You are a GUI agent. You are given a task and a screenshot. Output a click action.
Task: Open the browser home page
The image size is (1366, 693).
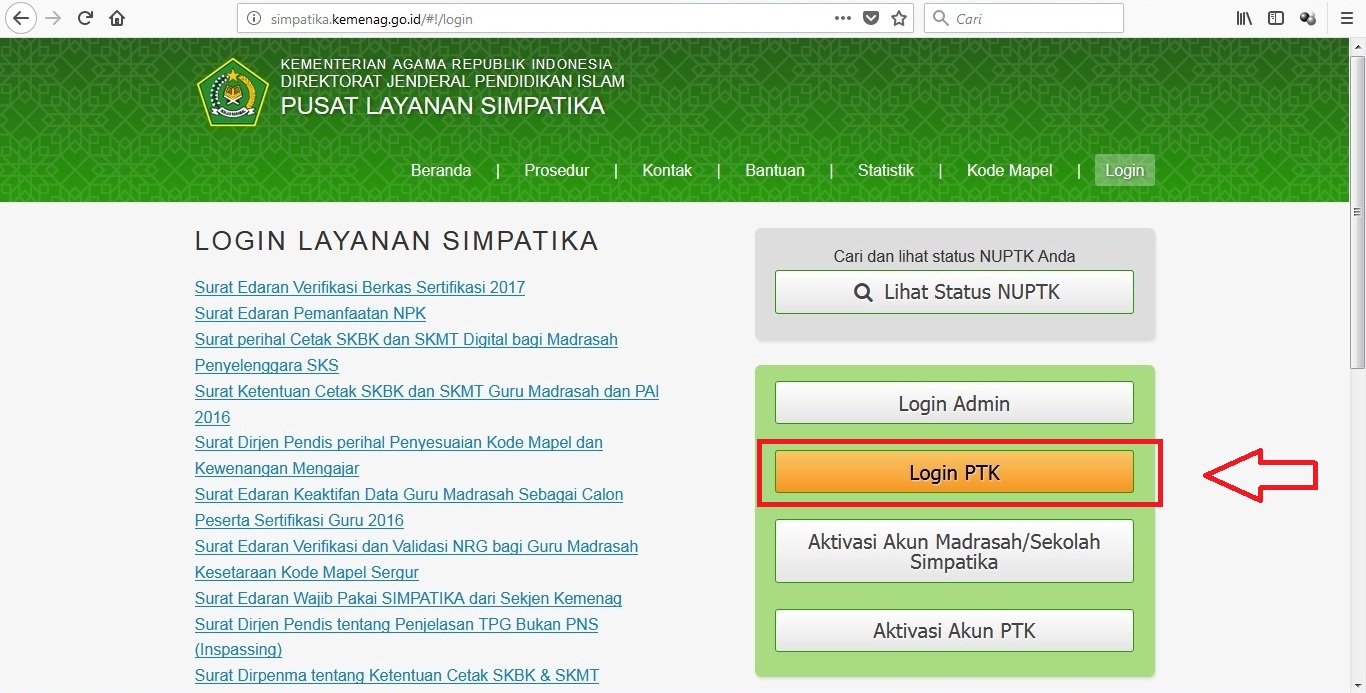click(x=116, y=17)
